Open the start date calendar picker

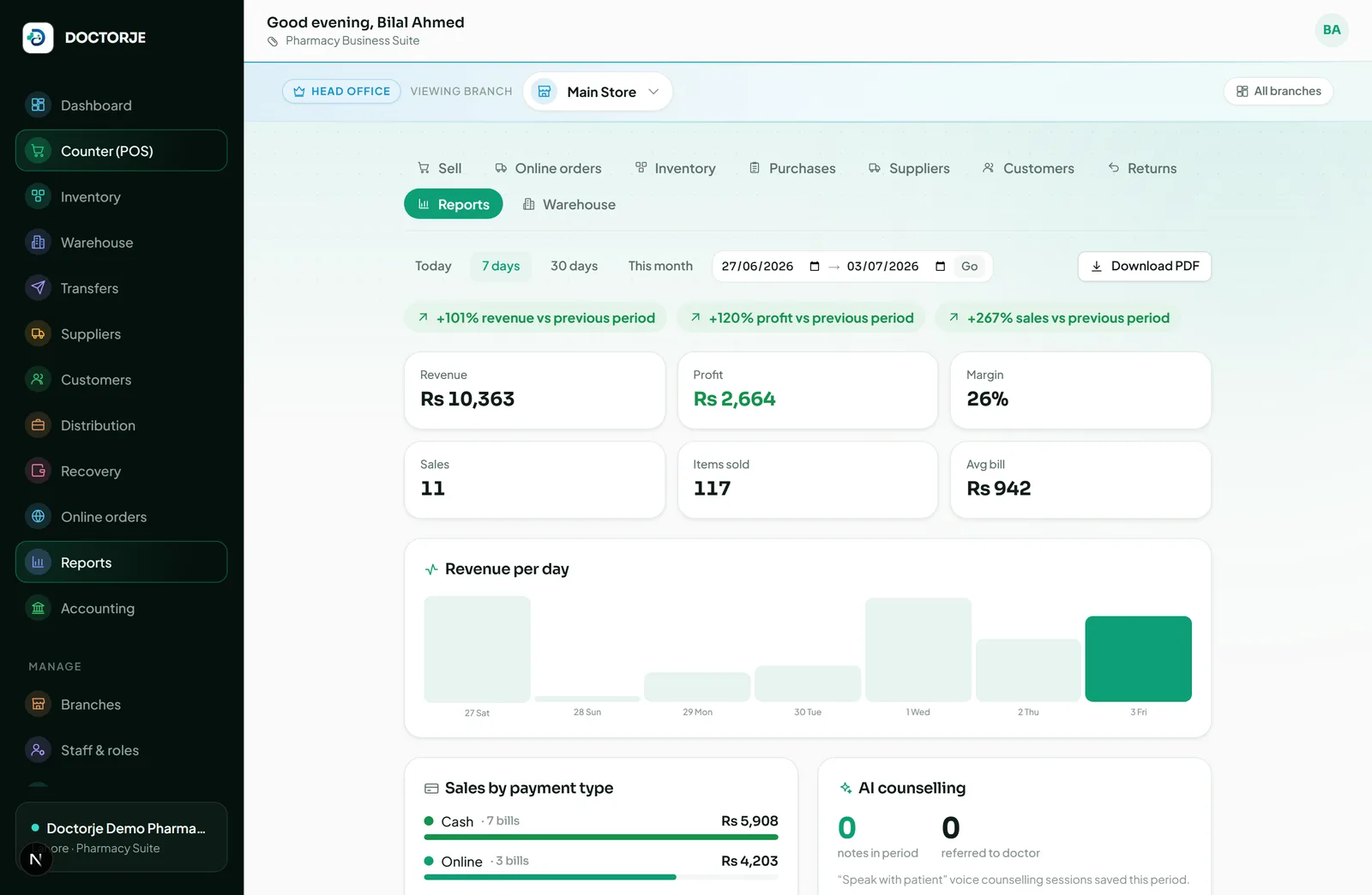815,267
